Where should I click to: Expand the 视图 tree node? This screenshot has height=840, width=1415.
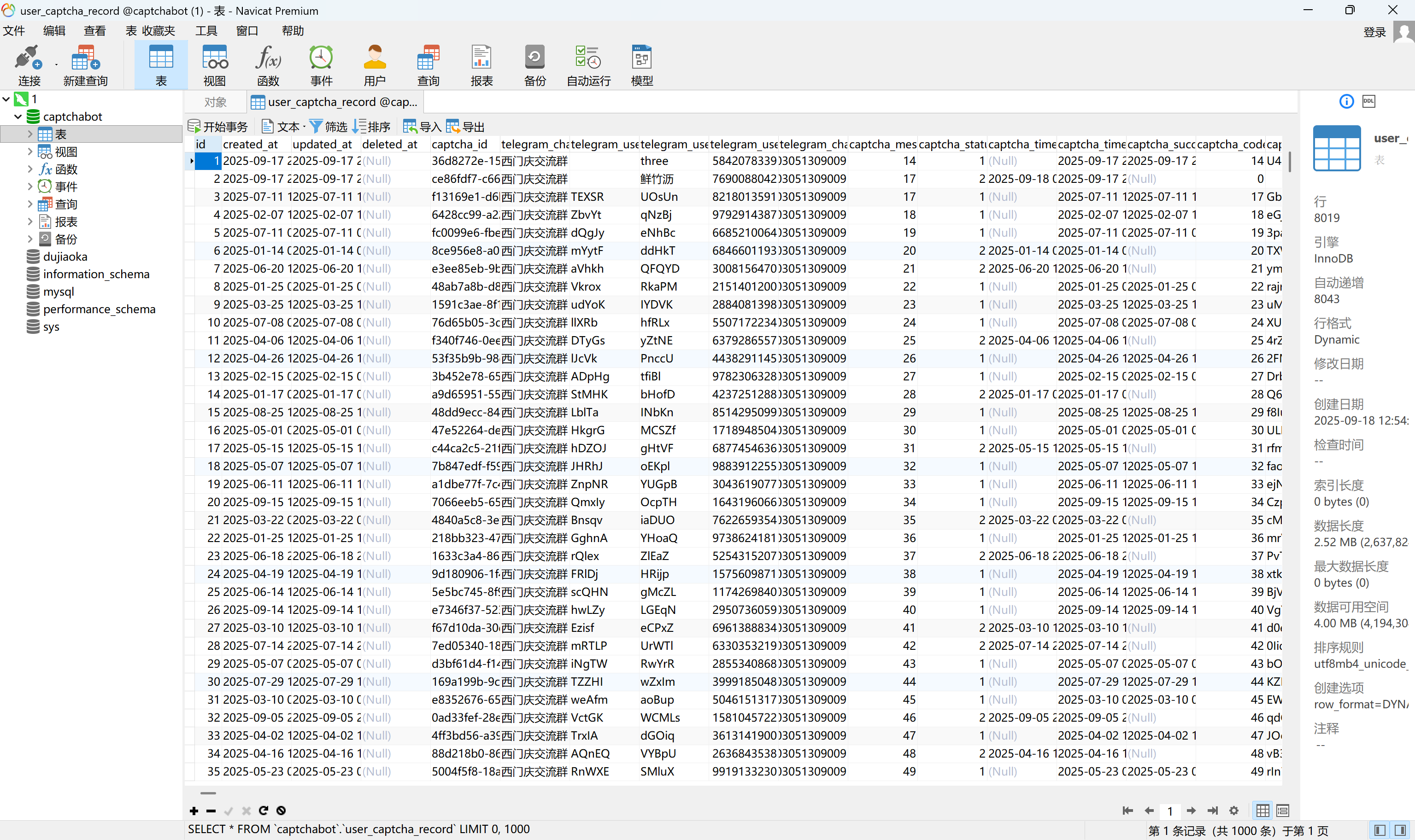[x=30, y=152]
